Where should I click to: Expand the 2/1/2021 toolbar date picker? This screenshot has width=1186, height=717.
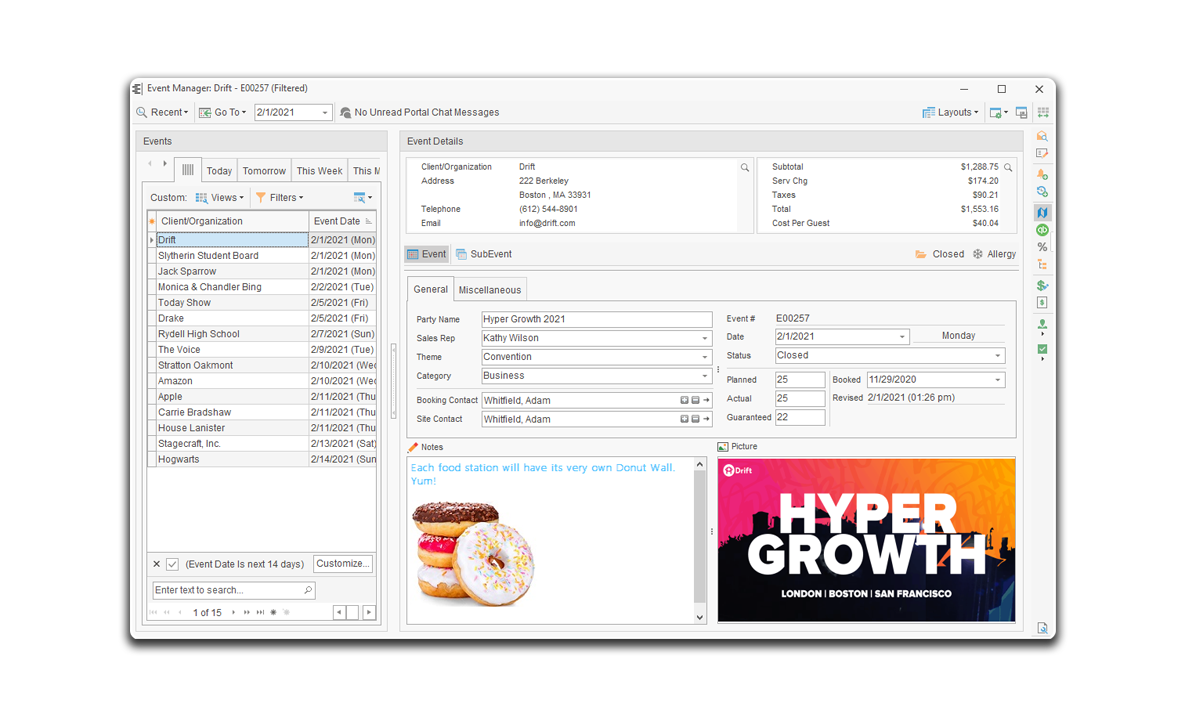[325, 113]
